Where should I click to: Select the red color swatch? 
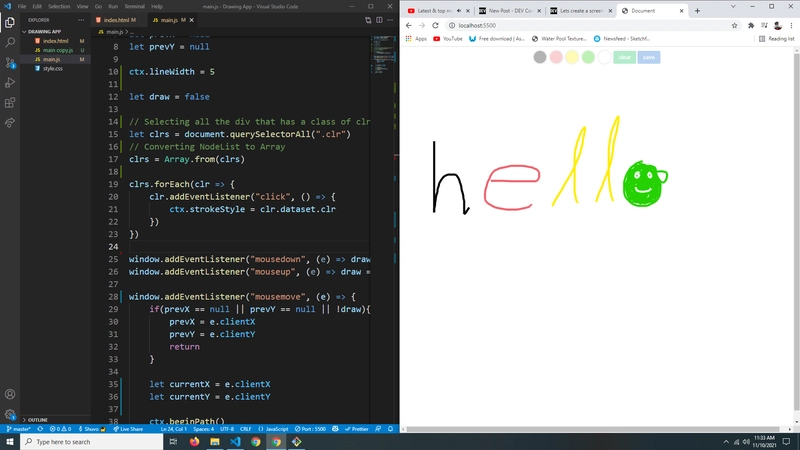pyautogui.click(x=556, y=57)
